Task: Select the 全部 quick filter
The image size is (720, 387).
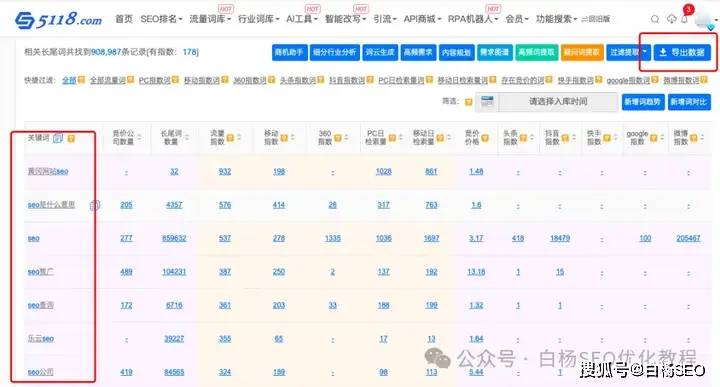Action: click(69, 80)
